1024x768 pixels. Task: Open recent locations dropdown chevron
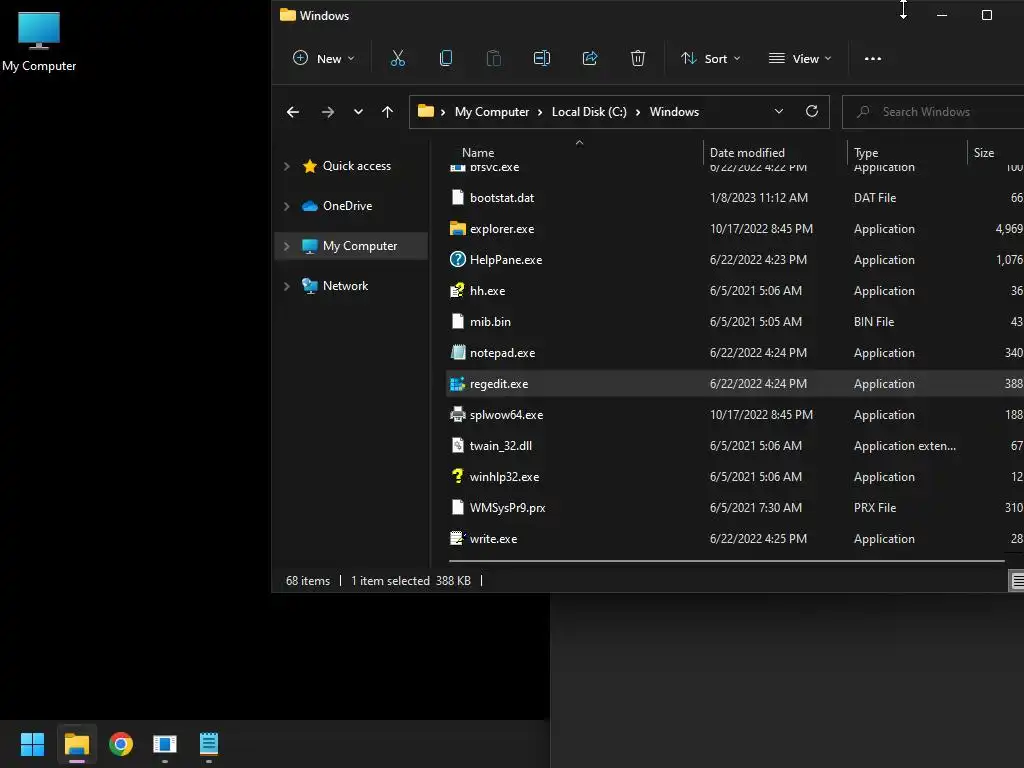click(358, 112)
